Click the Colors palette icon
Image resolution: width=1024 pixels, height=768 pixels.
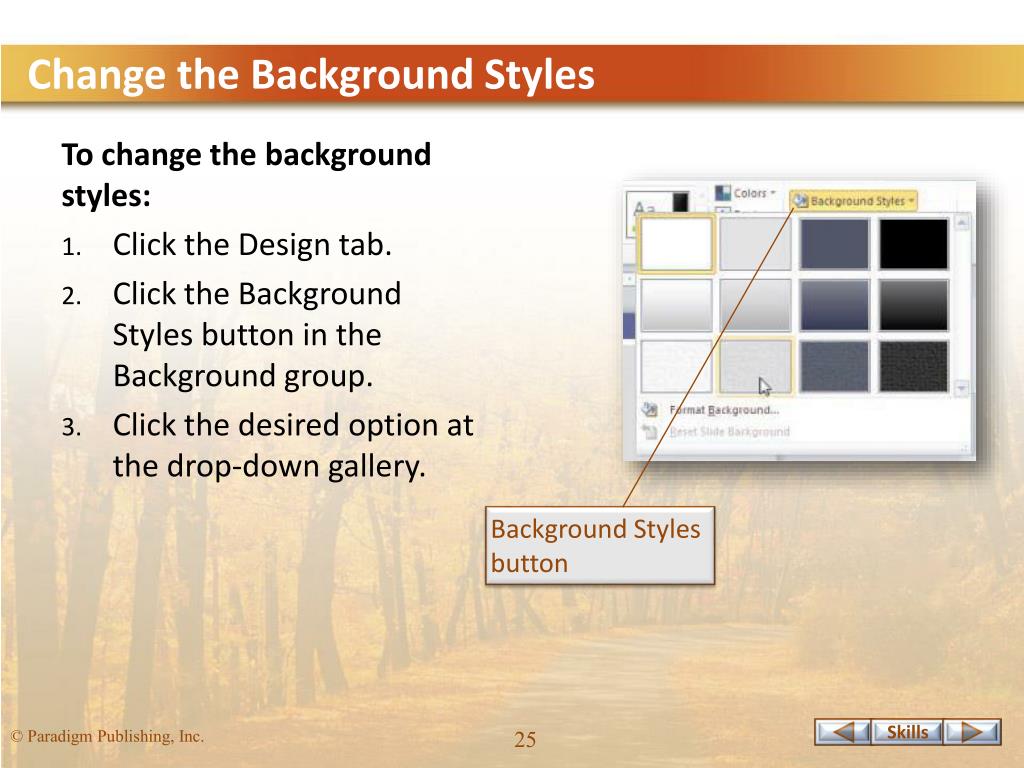722,193
